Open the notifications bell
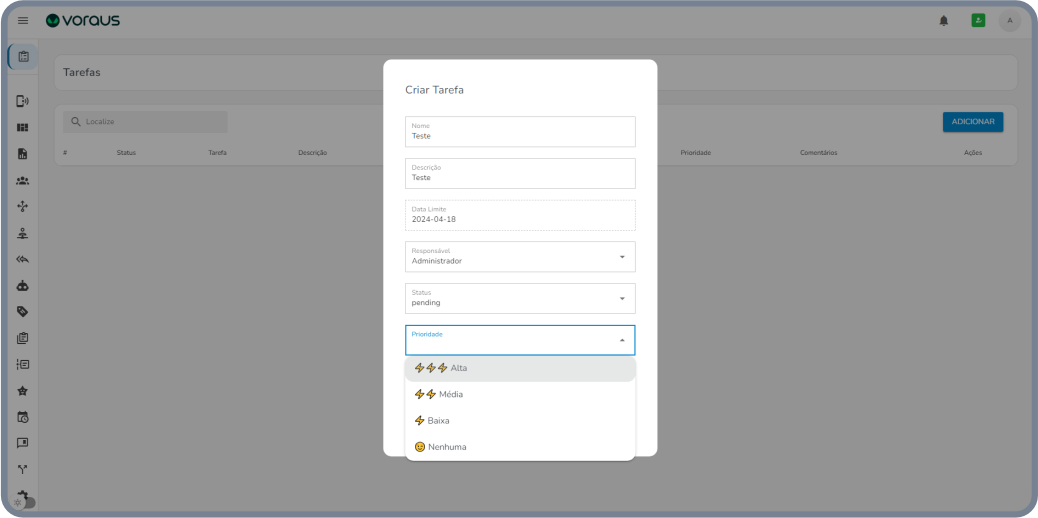This screenshot has height=518, width=1038. (943, 21)
